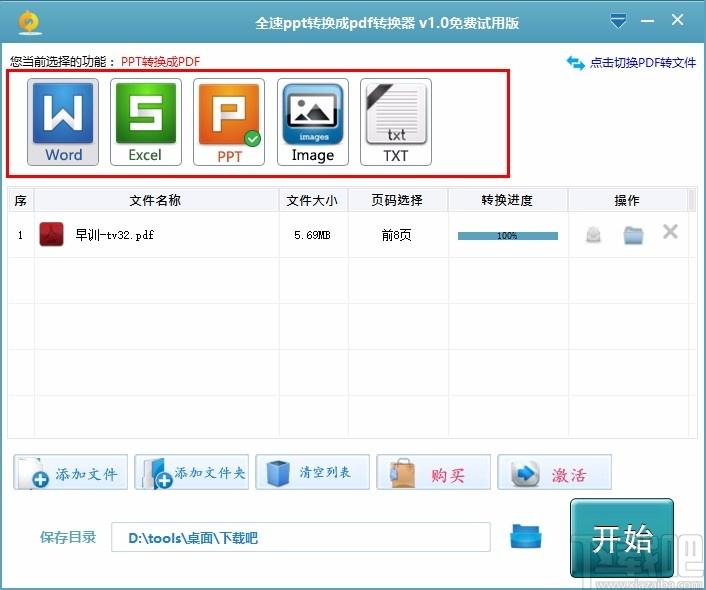The height and width of the screenshot is (590, 706).
Task: Select the Excel conversion icon
Action: [x=146, y=122]
